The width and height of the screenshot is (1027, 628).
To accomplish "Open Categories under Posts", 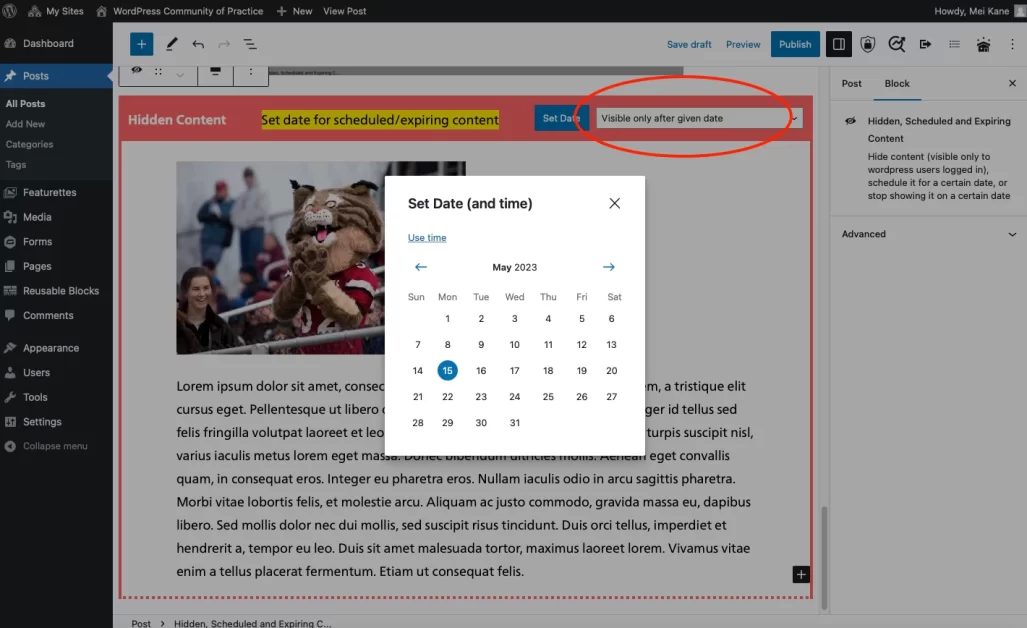I will pyautogui.click(x=29, y=144).
